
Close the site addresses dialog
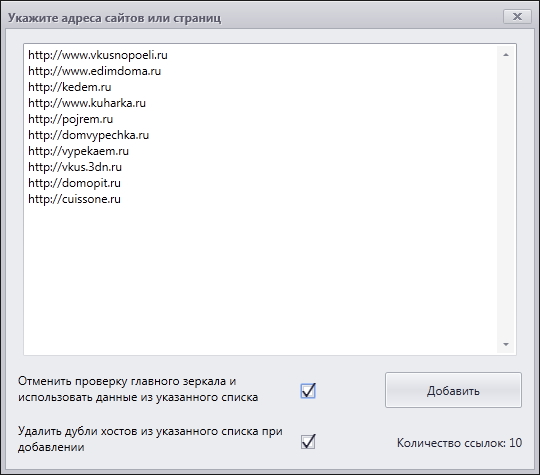tap(517, 17)
